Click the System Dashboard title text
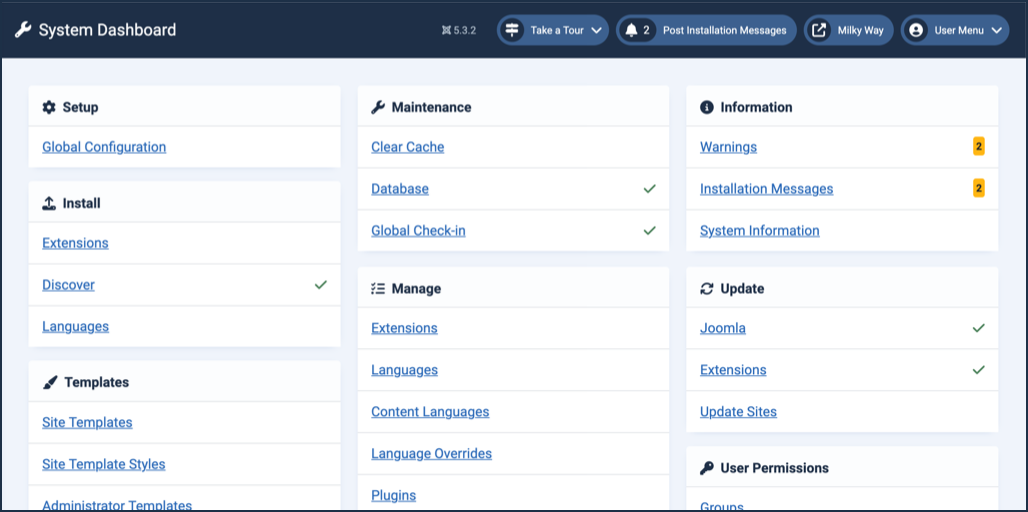 point(108,30)
